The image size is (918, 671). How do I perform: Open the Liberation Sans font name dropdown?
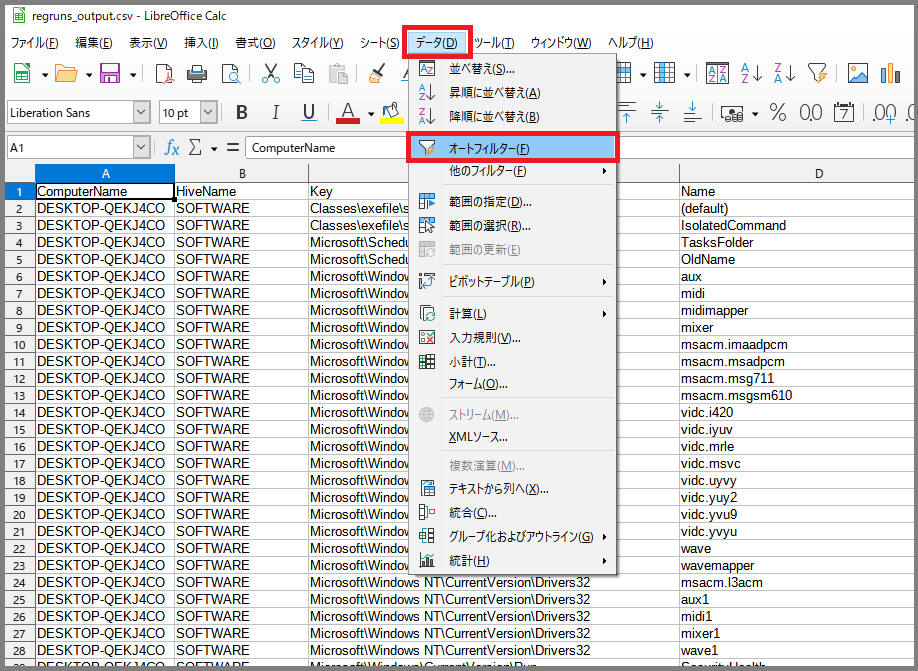coord(141,112)
